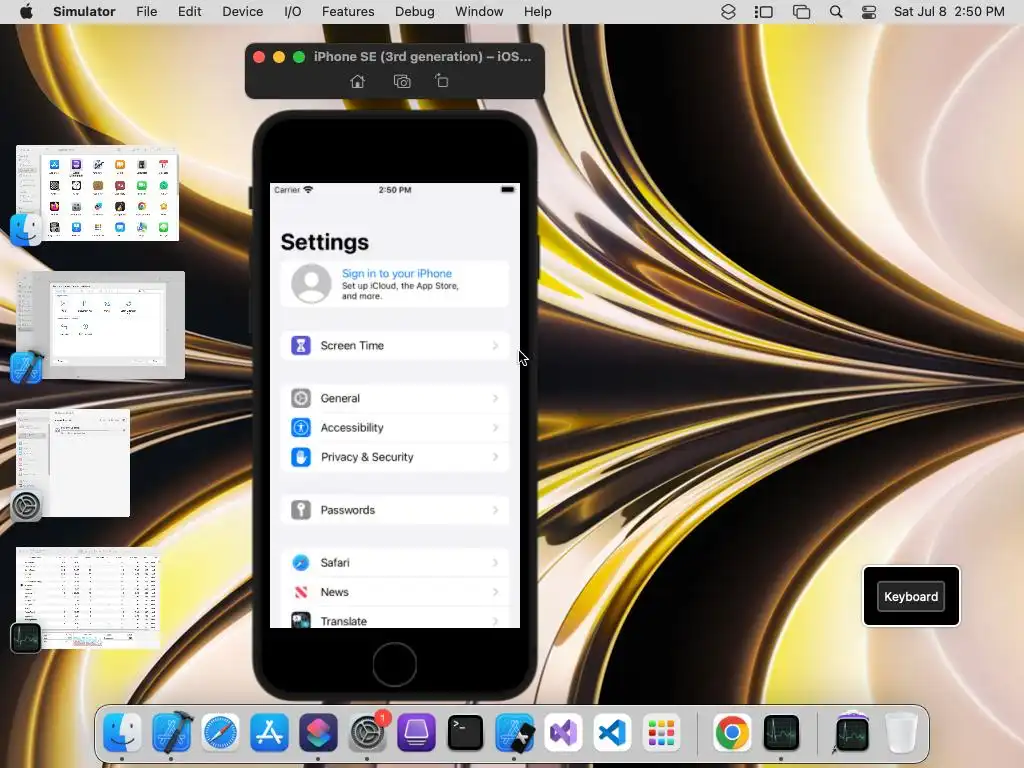1024x768 pixels.
Task: Launch Terminal from the Dock
Action: 465,732
